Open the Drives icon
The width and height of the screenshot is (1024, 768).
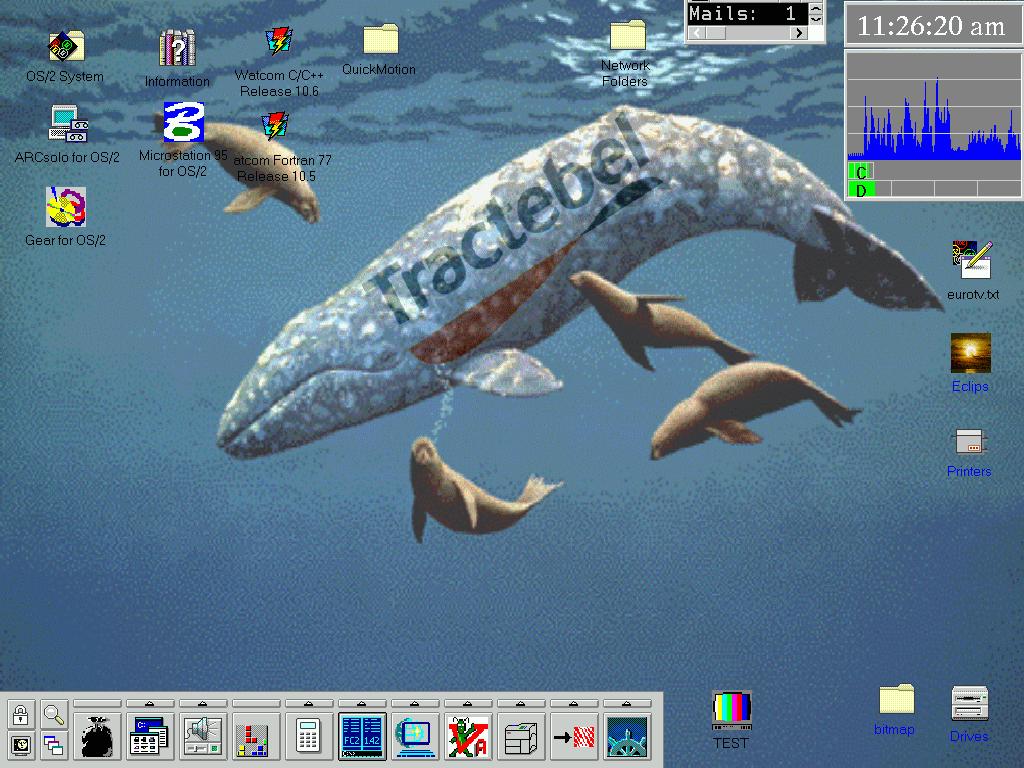(x=970, y=704)
